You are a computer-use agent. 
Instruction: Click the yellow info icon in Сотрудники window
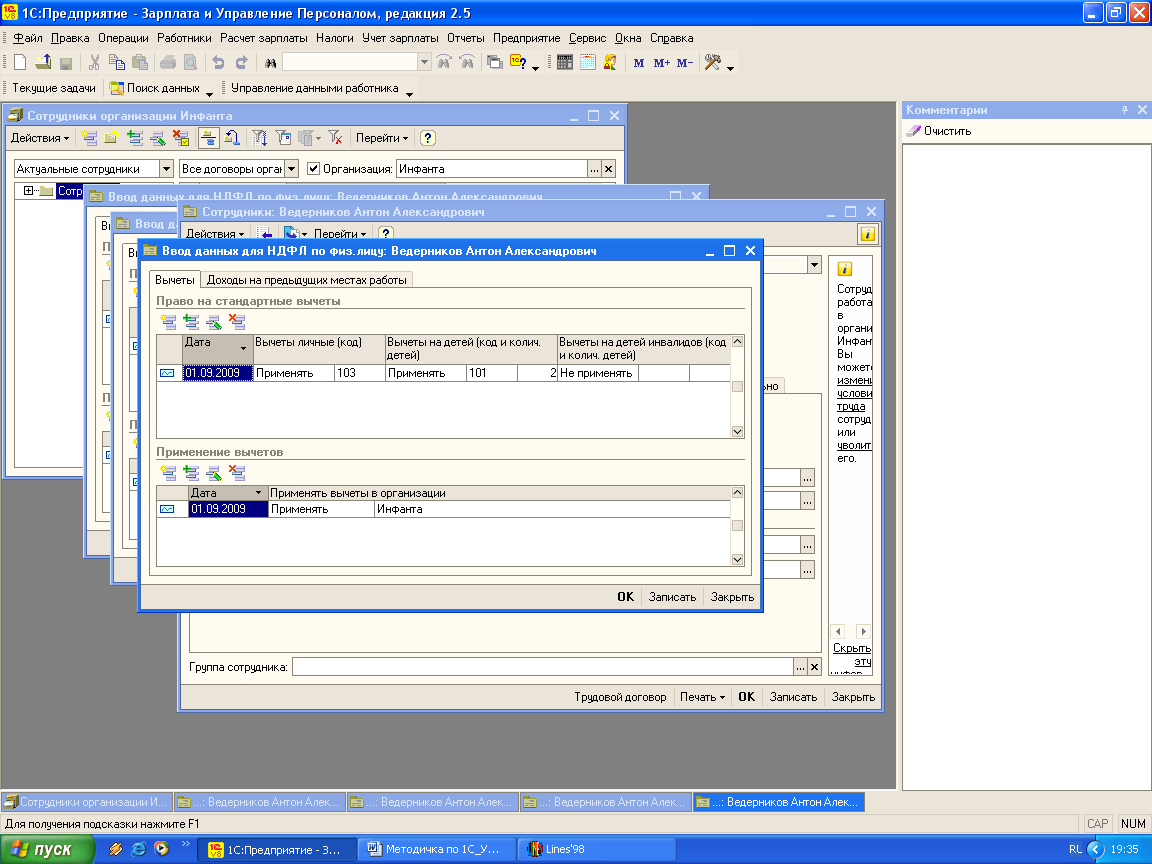pos(868,234)
